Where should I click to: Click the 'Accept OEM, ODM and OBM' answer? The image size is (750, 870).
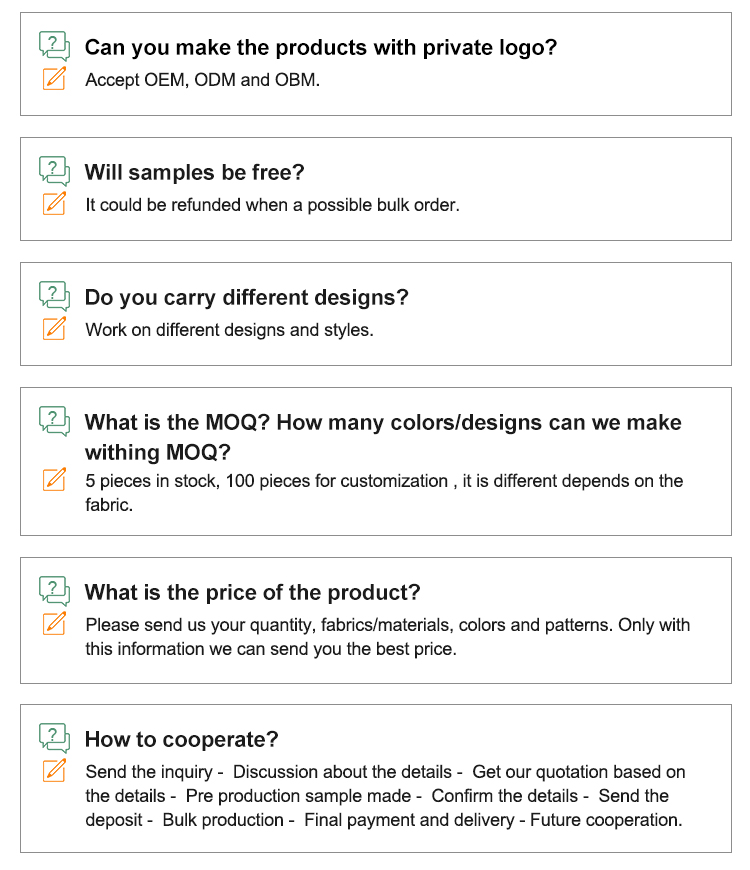pyautogui.click(x=202, y=80)
